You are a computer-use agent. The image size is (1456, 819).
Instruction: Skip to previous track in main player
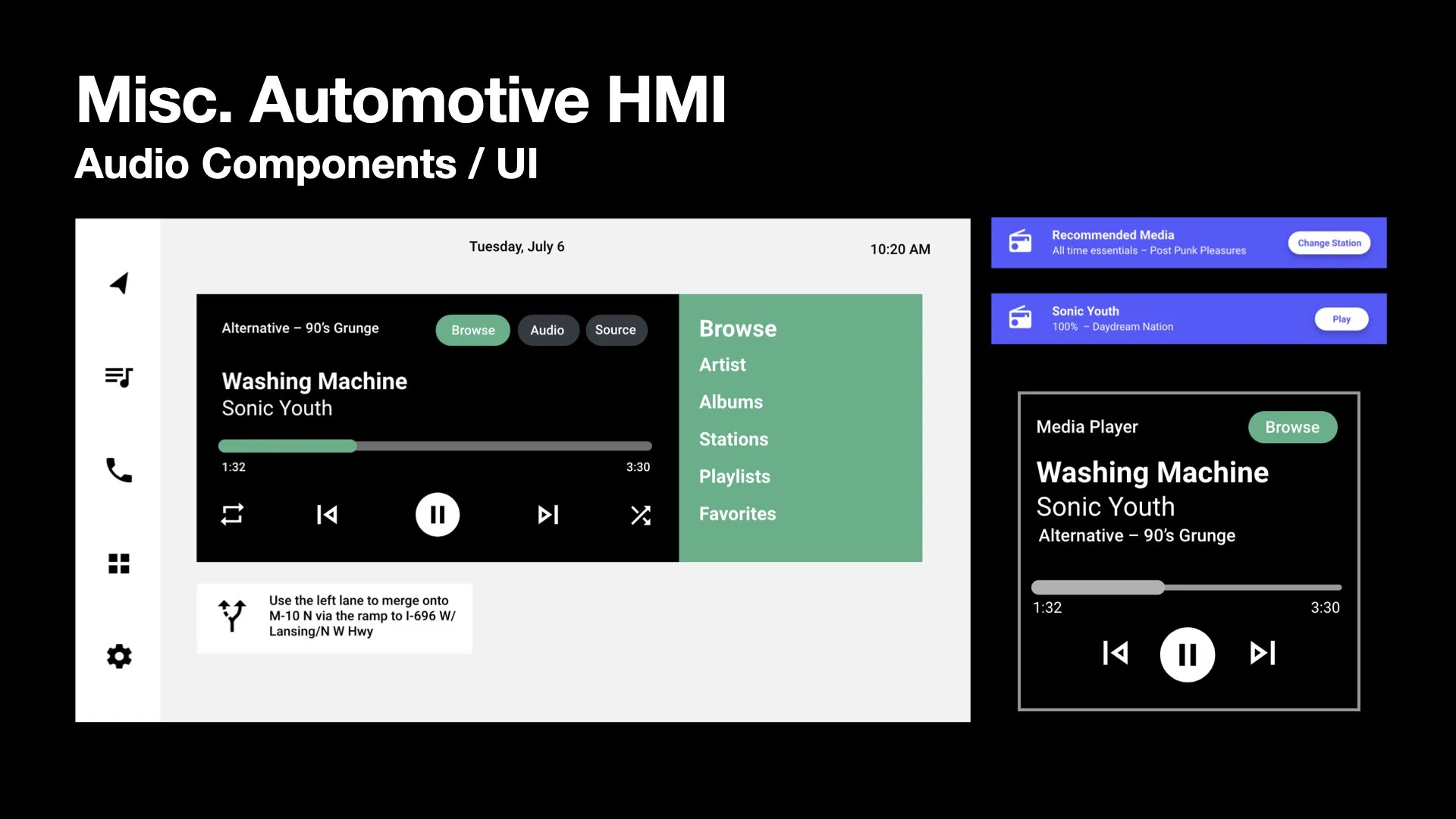coord(327,515)
